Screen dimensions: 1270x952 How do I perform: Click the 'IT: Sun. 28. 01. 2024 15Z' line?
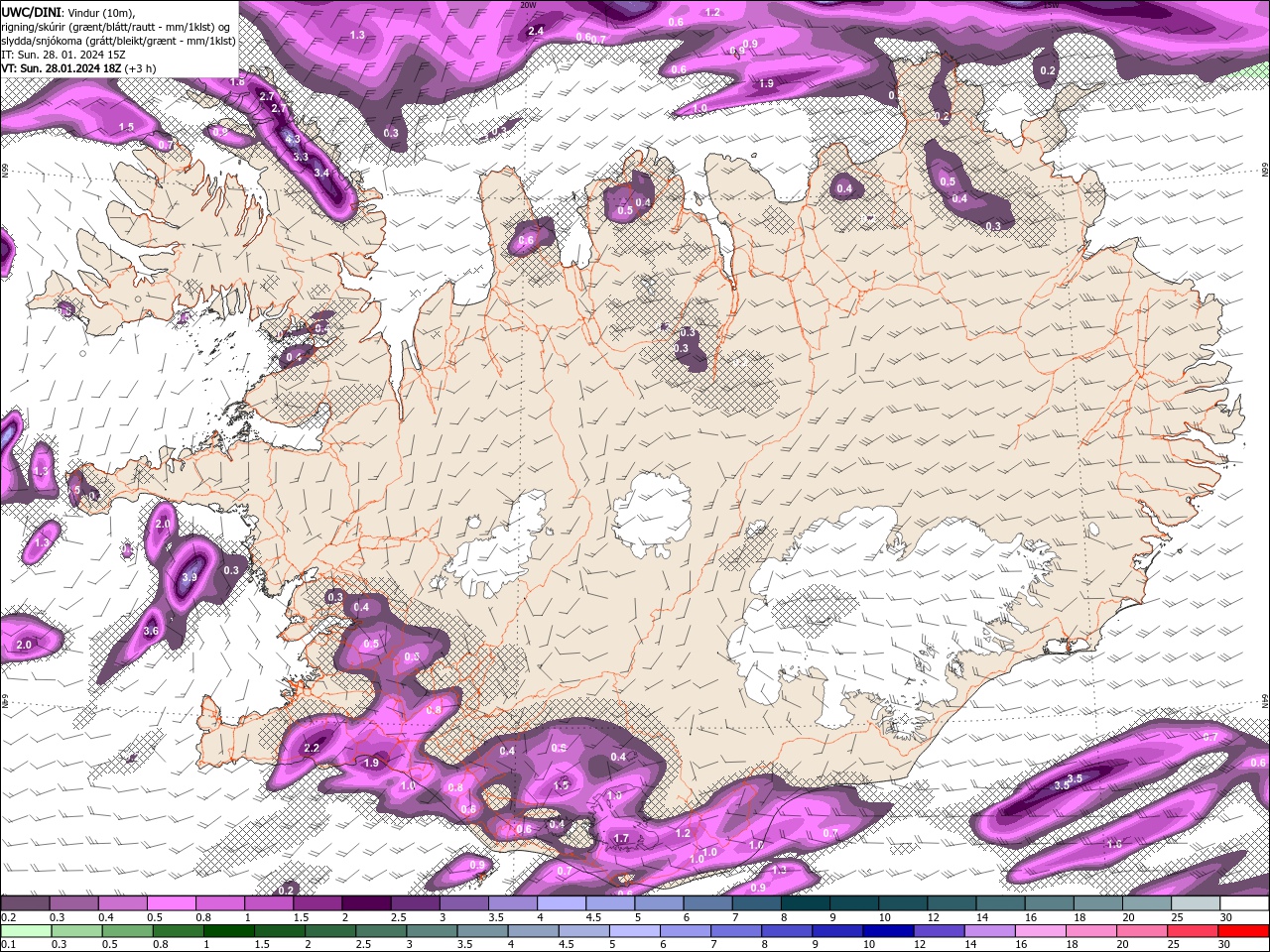(63, 55)
